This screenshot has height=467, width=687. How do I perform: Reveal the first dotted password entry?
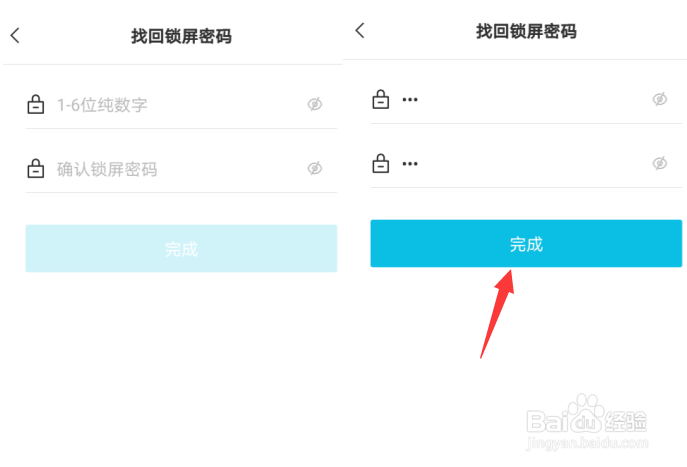pos(659,99)
